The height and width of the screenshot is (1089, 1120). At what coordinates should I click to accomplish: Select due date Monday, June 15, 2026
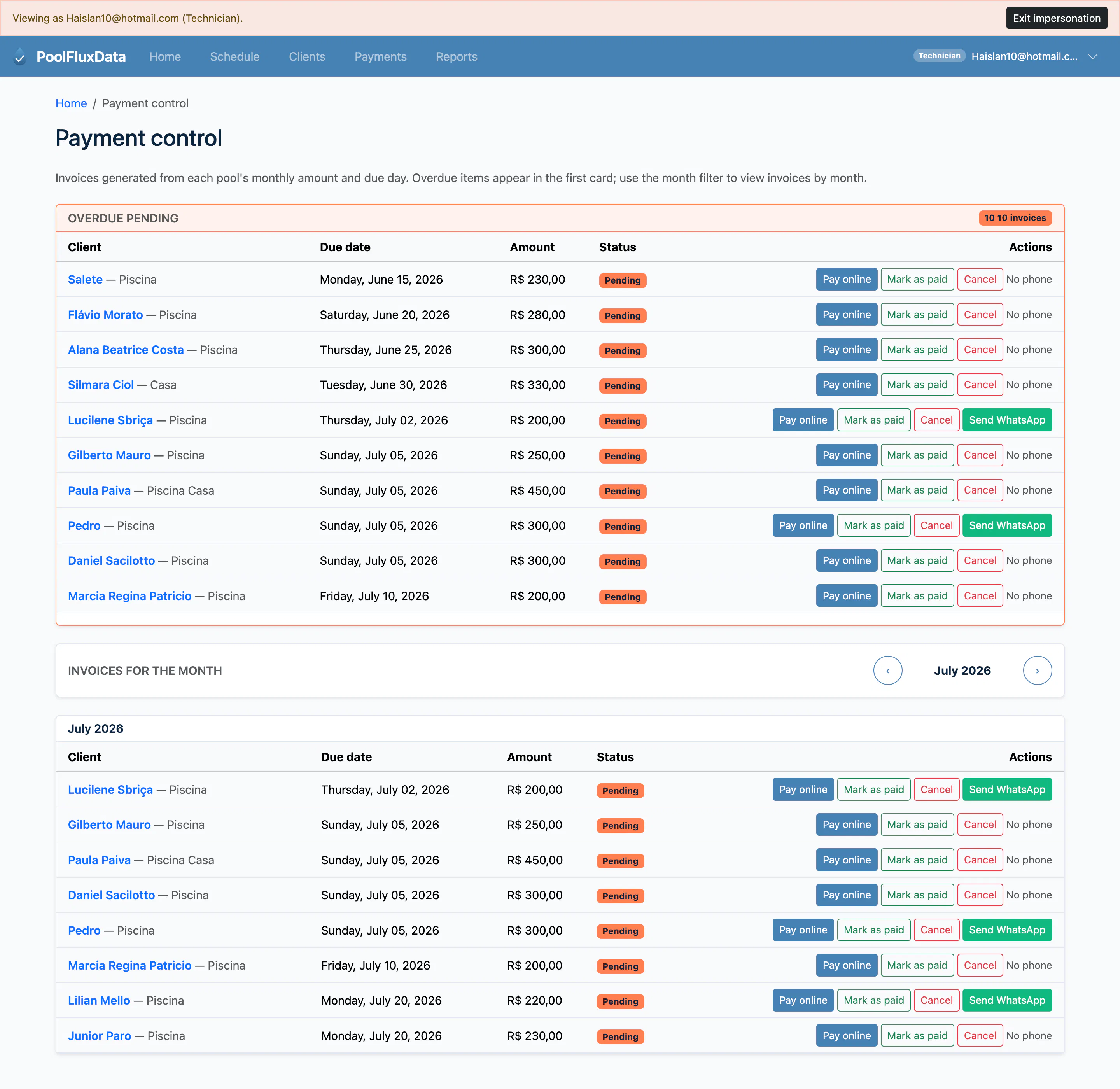pos(381,280)
